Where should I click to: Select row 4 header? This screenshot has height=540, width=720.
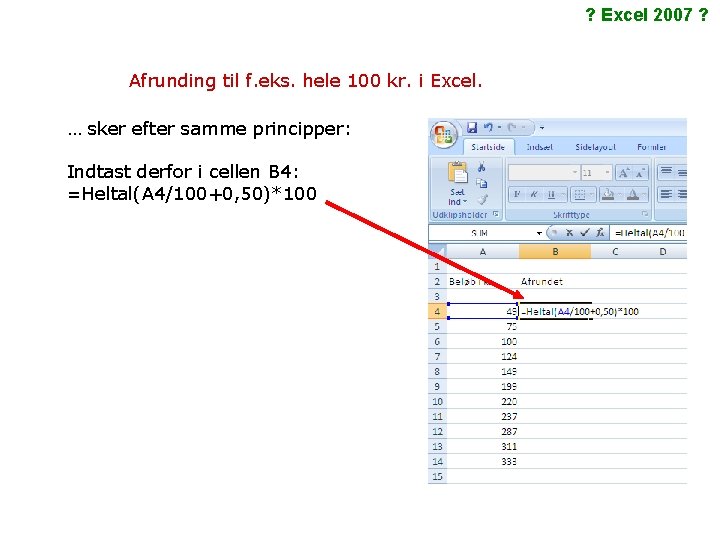pyautogui.click(x=437, y=311)
